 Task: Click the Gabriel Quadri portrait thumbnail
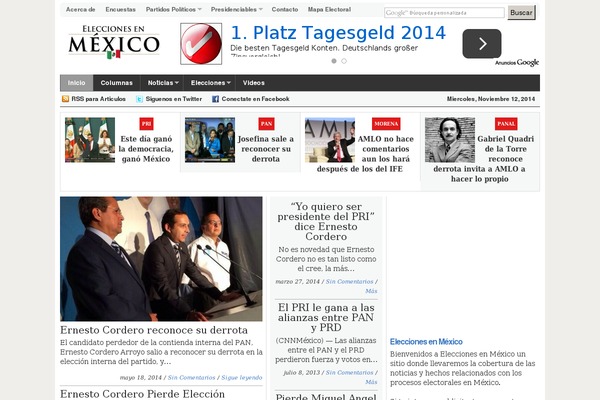pos(450,140)
